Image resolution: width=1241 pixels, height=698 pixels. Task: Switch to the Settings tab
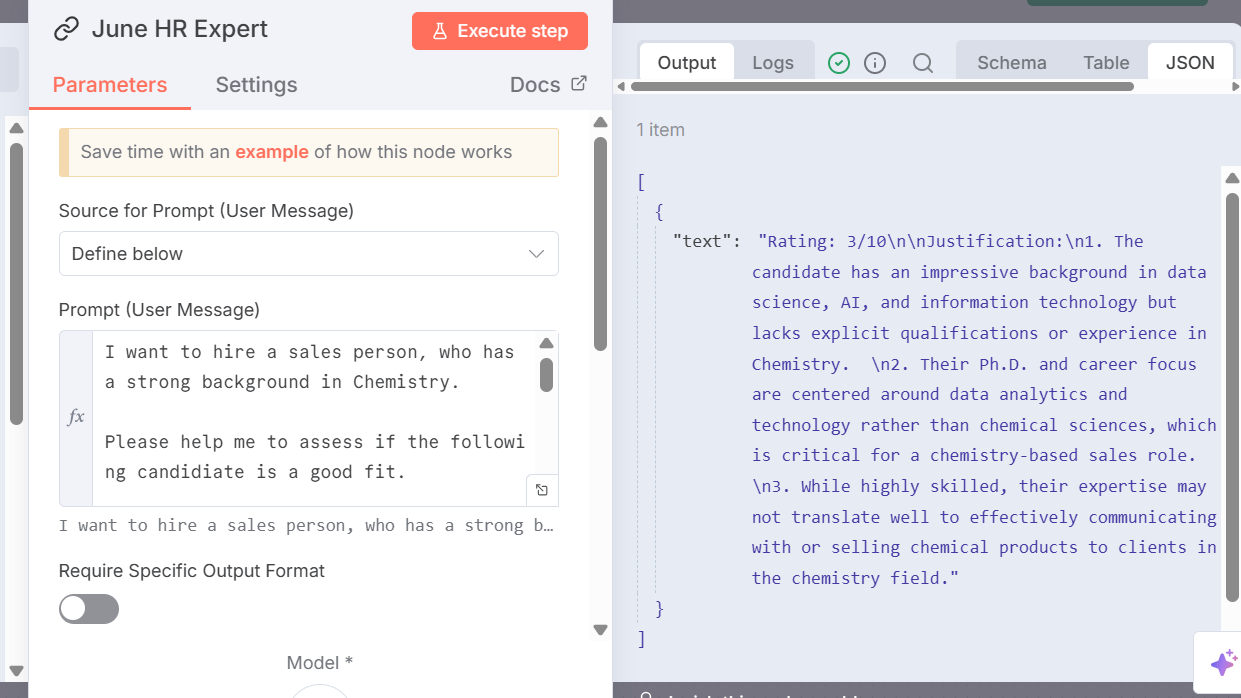[256, 85]
